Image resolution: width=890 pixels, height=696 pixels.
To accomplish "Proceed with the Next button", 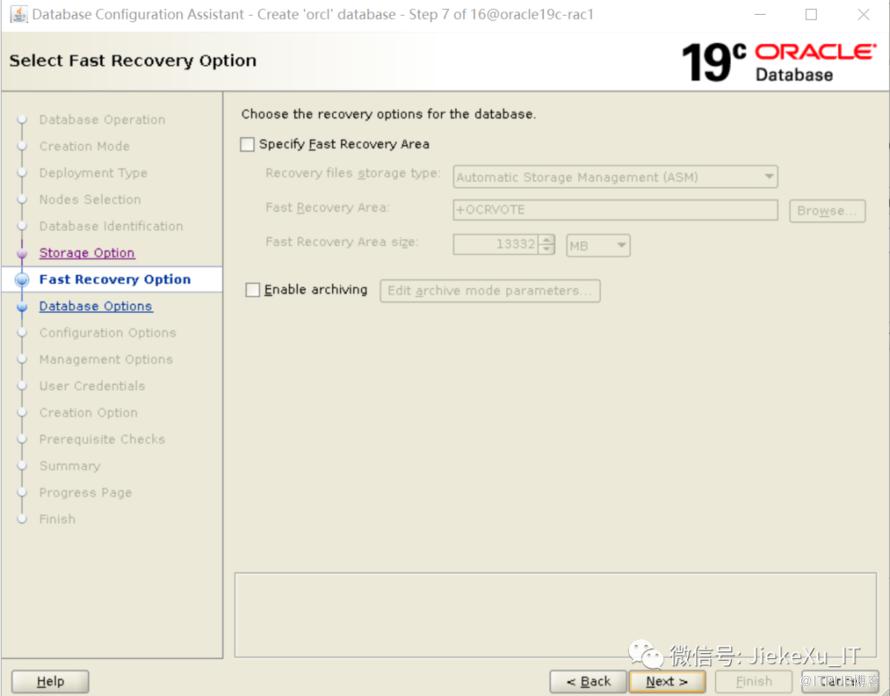I will 667,681.
